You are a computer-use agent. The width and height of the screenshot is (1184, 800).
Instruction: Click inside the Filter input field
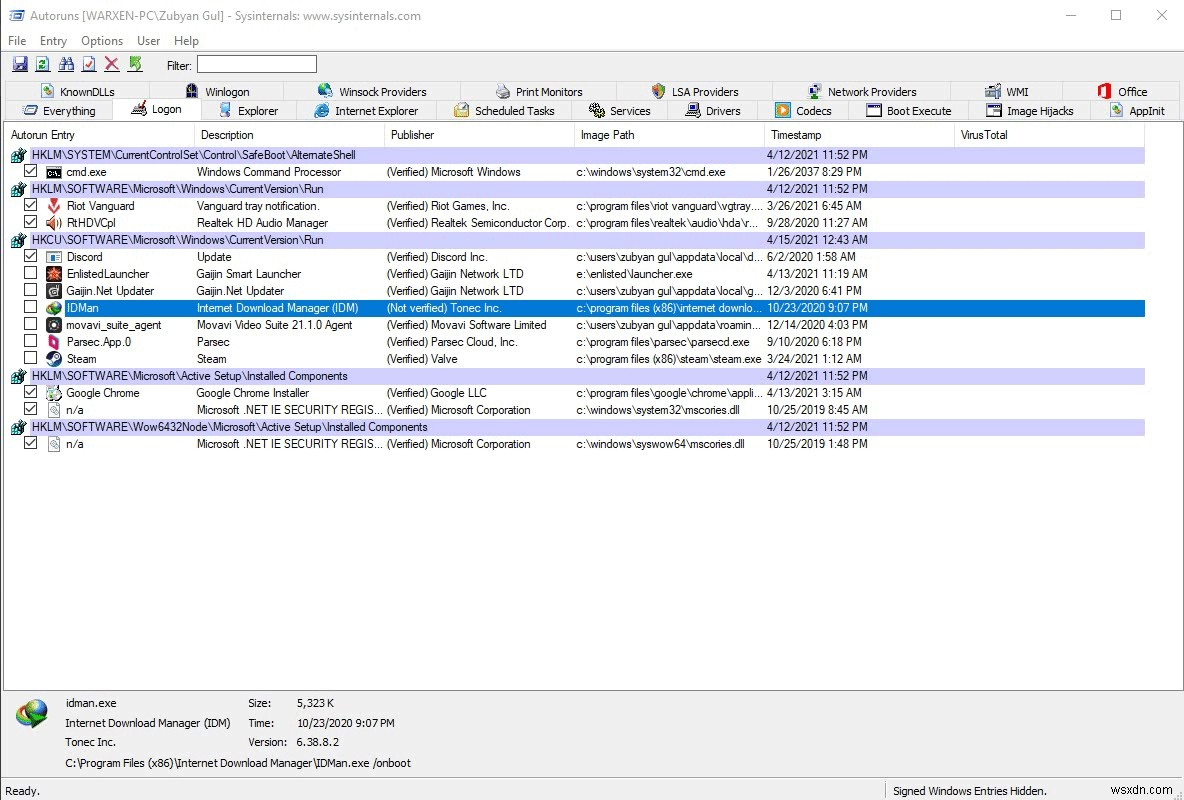[256, 64]
